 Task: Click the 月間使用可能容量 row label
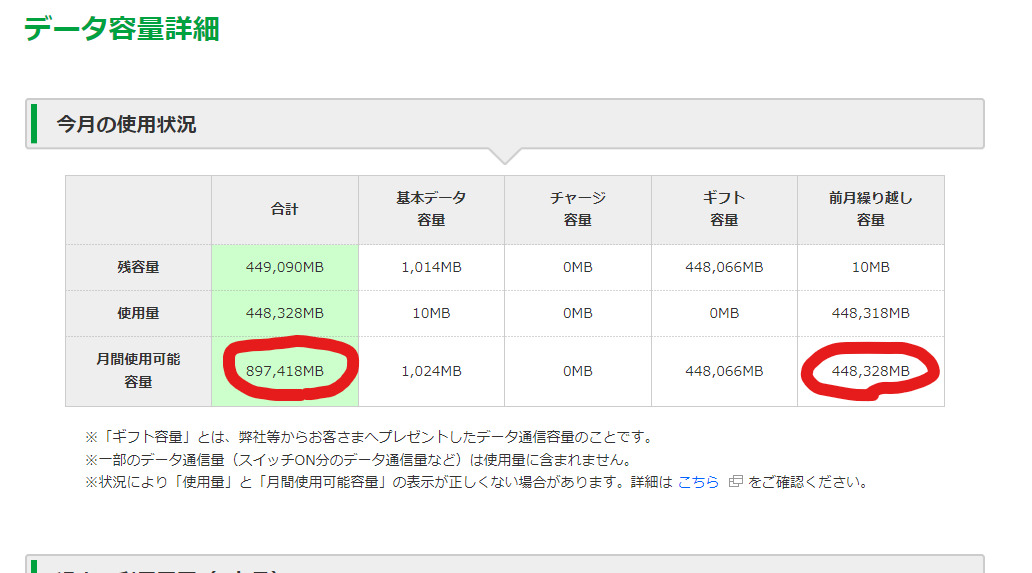(138, 370)
